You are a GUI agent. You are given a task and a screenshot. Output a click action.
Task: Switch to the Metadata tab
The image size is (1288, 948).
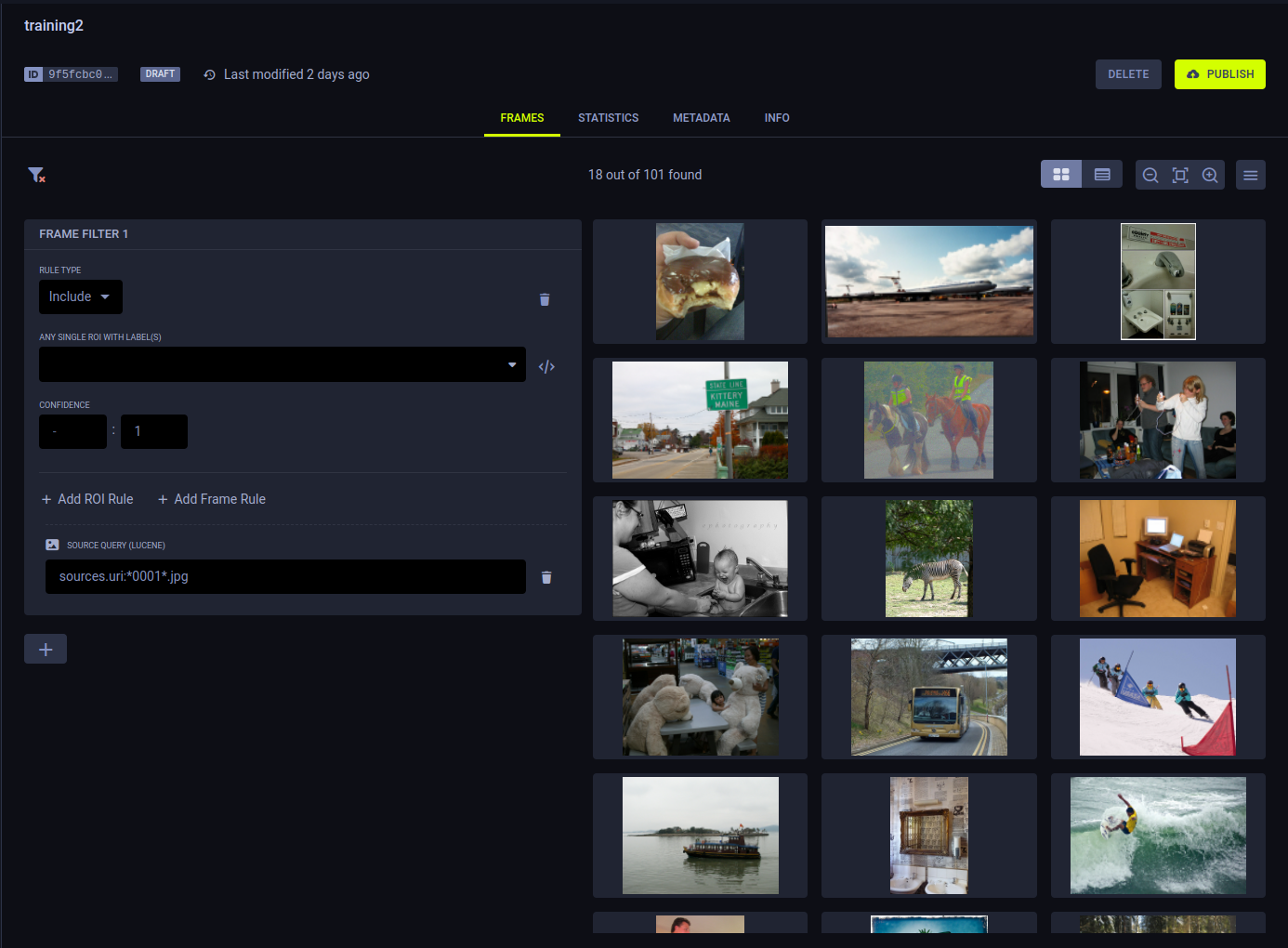click(701, 118)
